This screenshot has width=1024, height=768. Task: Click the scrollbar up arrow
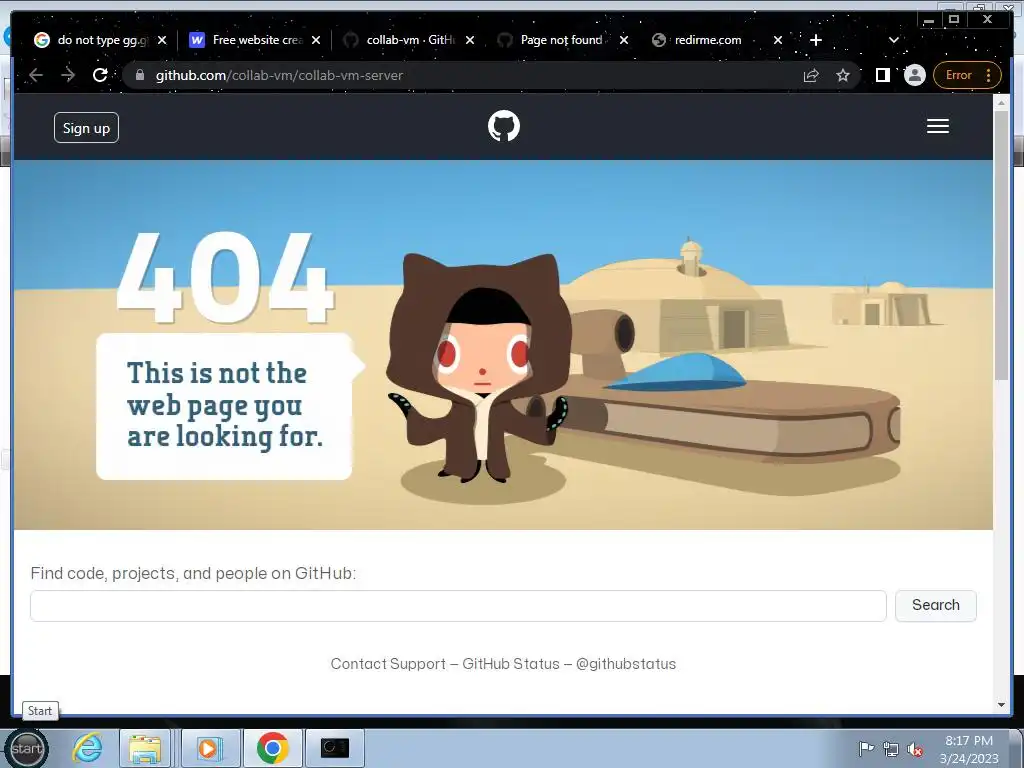point(1001,102)
